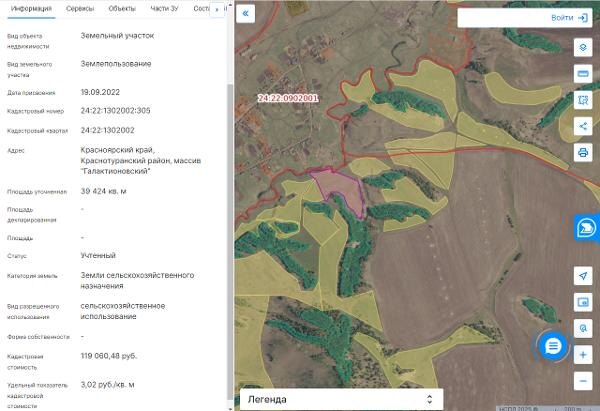Screen dimensions: 600x411
Task: Zoom in the map with plus
Action: pyautogui.click(x=583, y=355)
